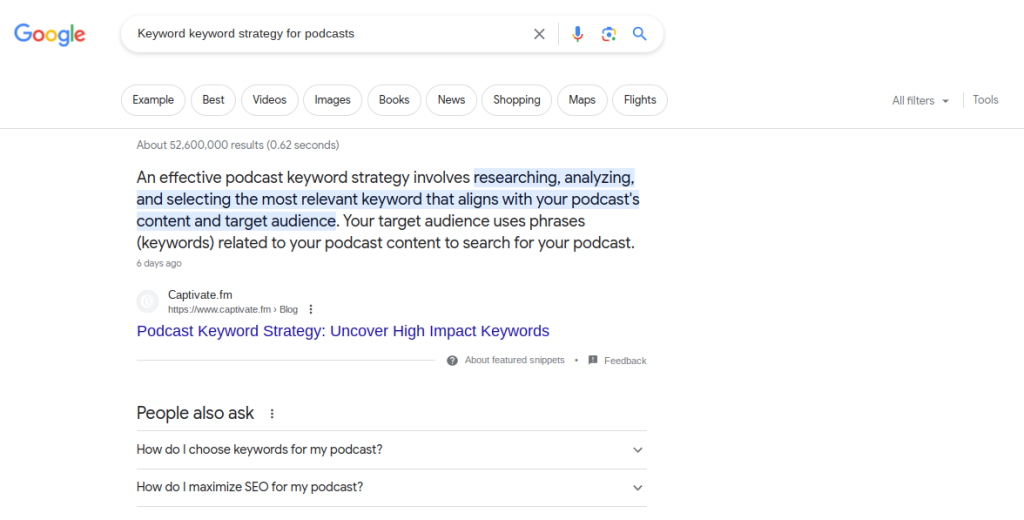Switch to the Videos filter tab
Screen dimensions: 1024x520
[x=270, y=100]
